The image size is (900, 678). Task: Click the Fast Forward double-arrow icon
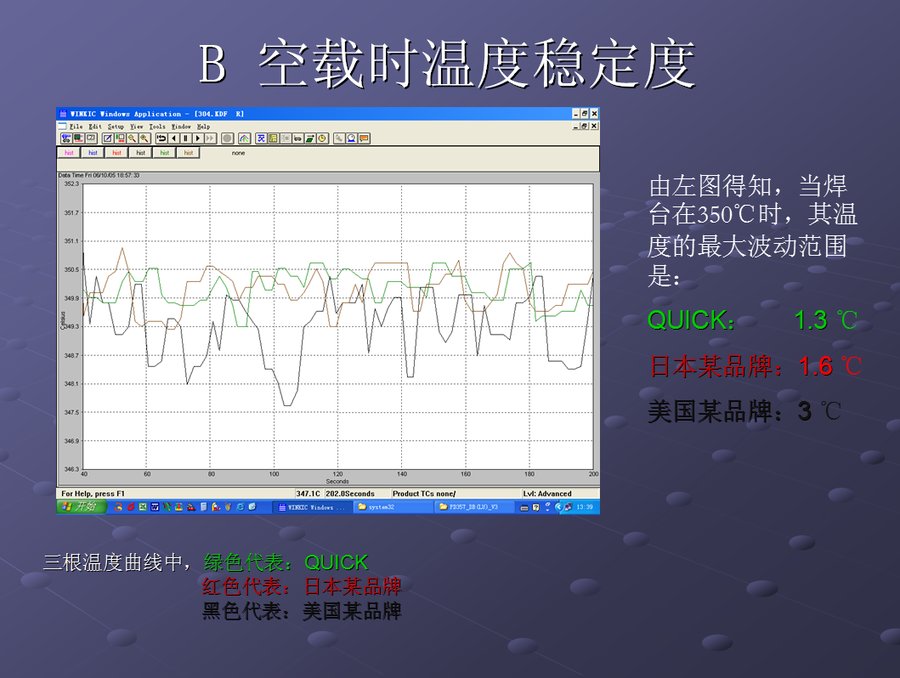tap(209, 137)
